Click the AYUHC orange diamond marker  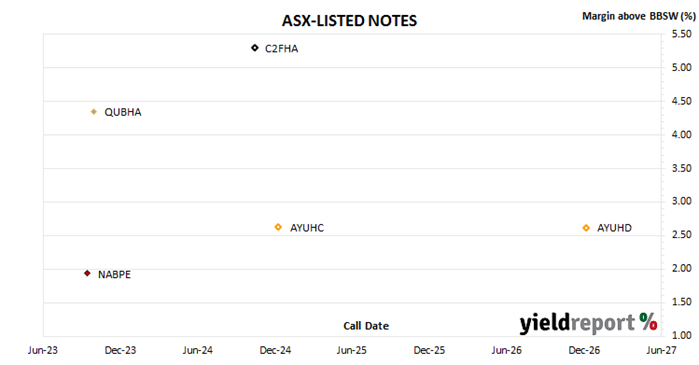278,227
